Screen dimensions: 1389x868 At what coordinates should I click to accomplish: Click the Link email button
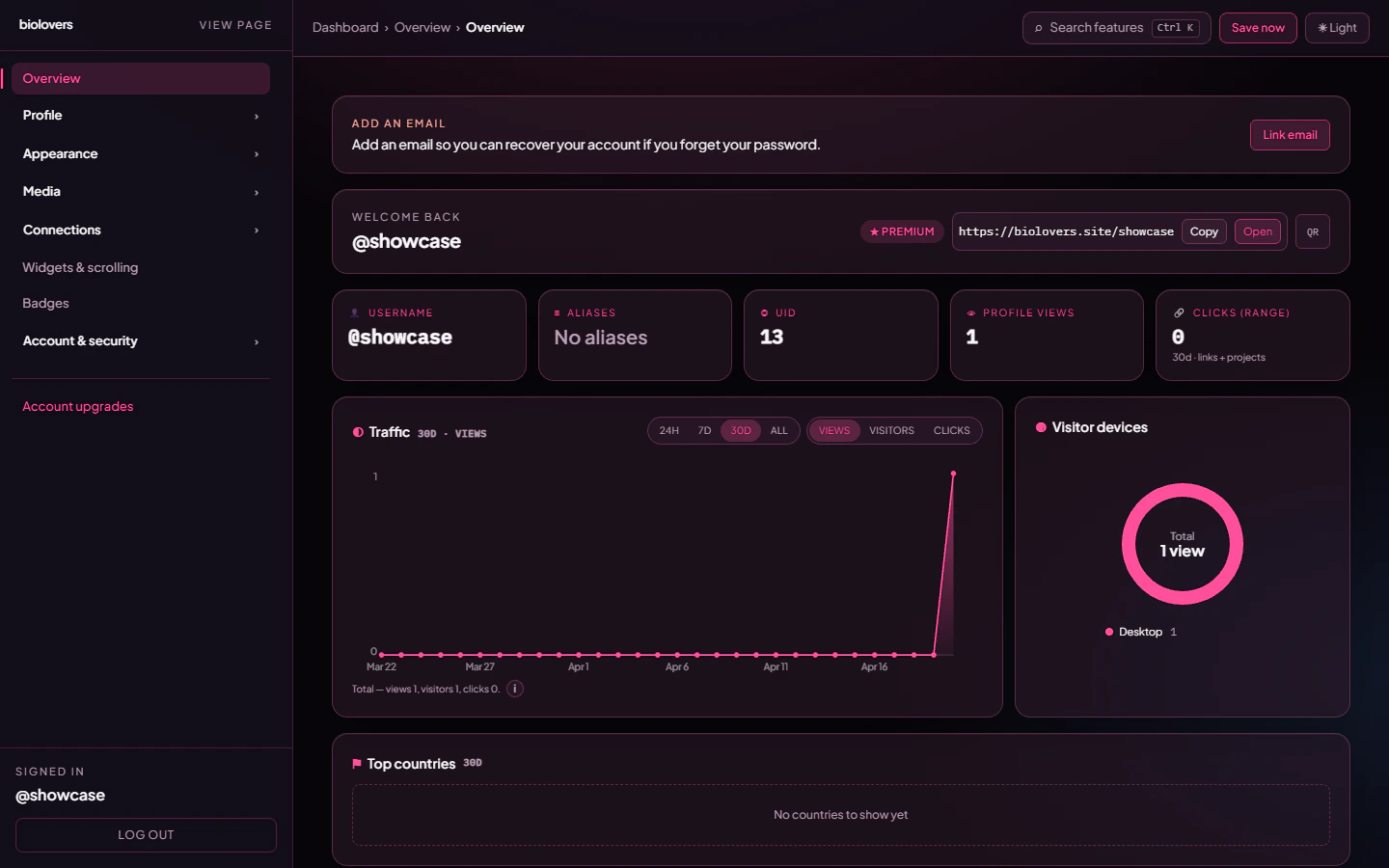pyautogui.click(x=1290, y=135)
